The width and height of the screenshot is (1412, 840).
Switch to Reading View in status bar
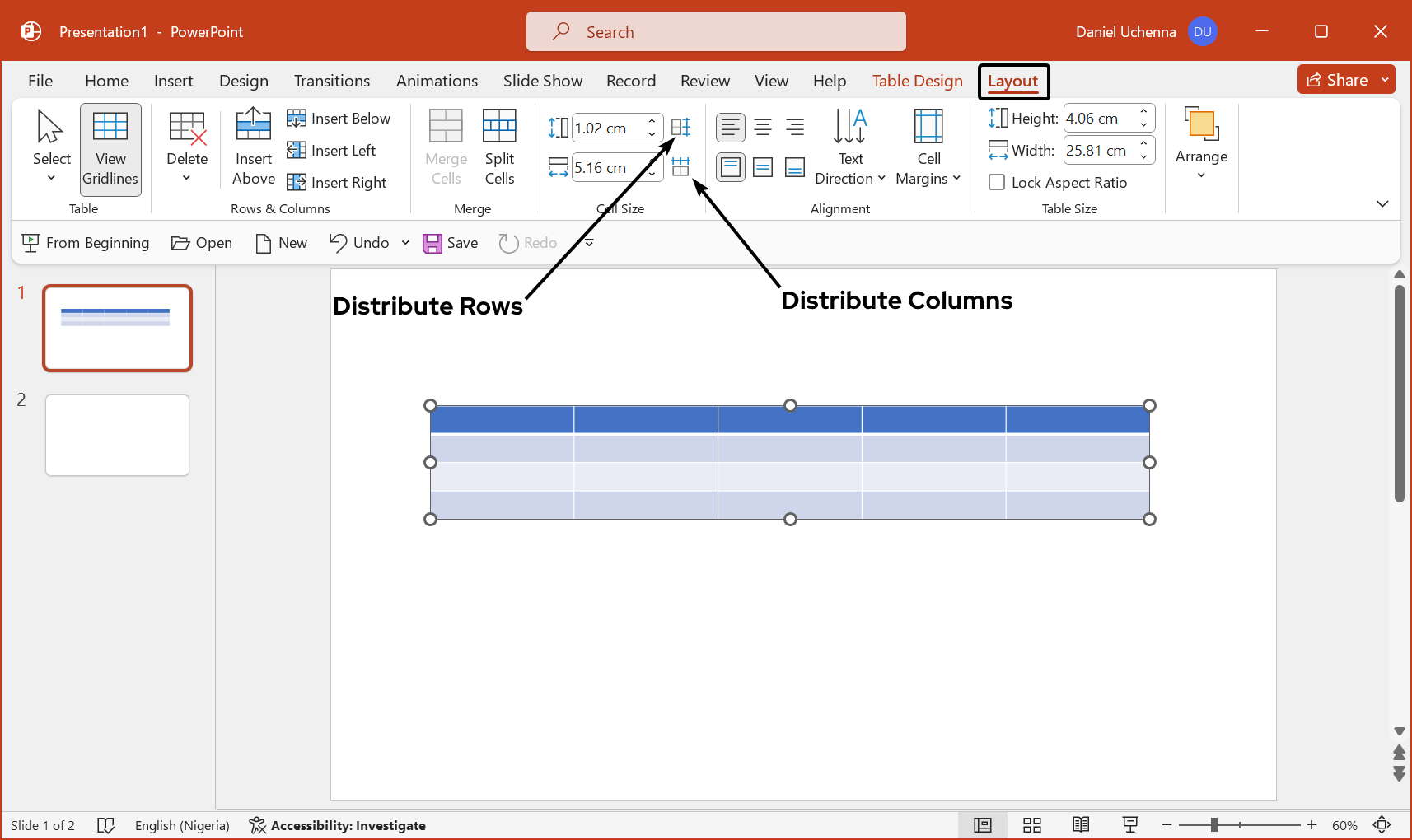coord(1081,825)
